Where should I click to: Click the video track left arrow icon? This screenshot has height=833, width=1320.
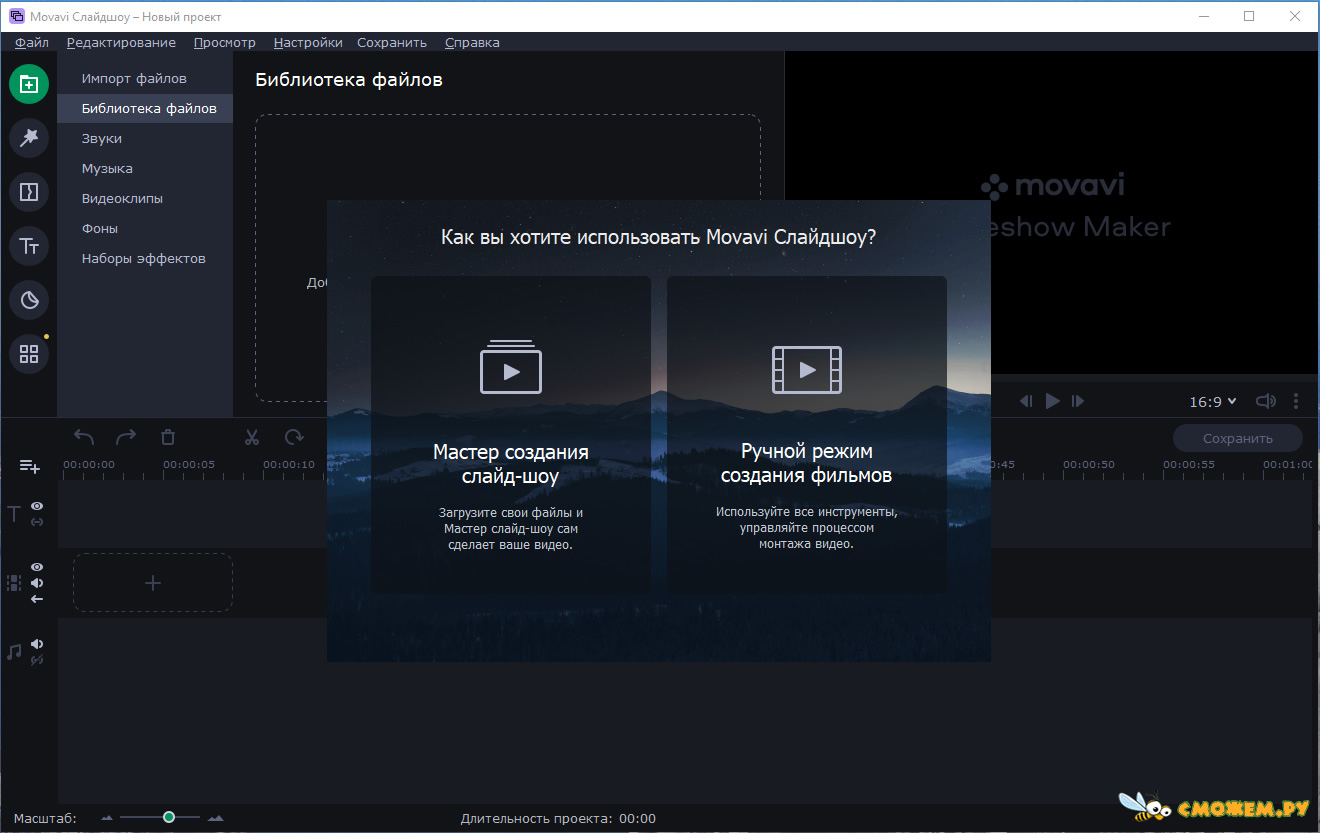[x=37, y=599]
